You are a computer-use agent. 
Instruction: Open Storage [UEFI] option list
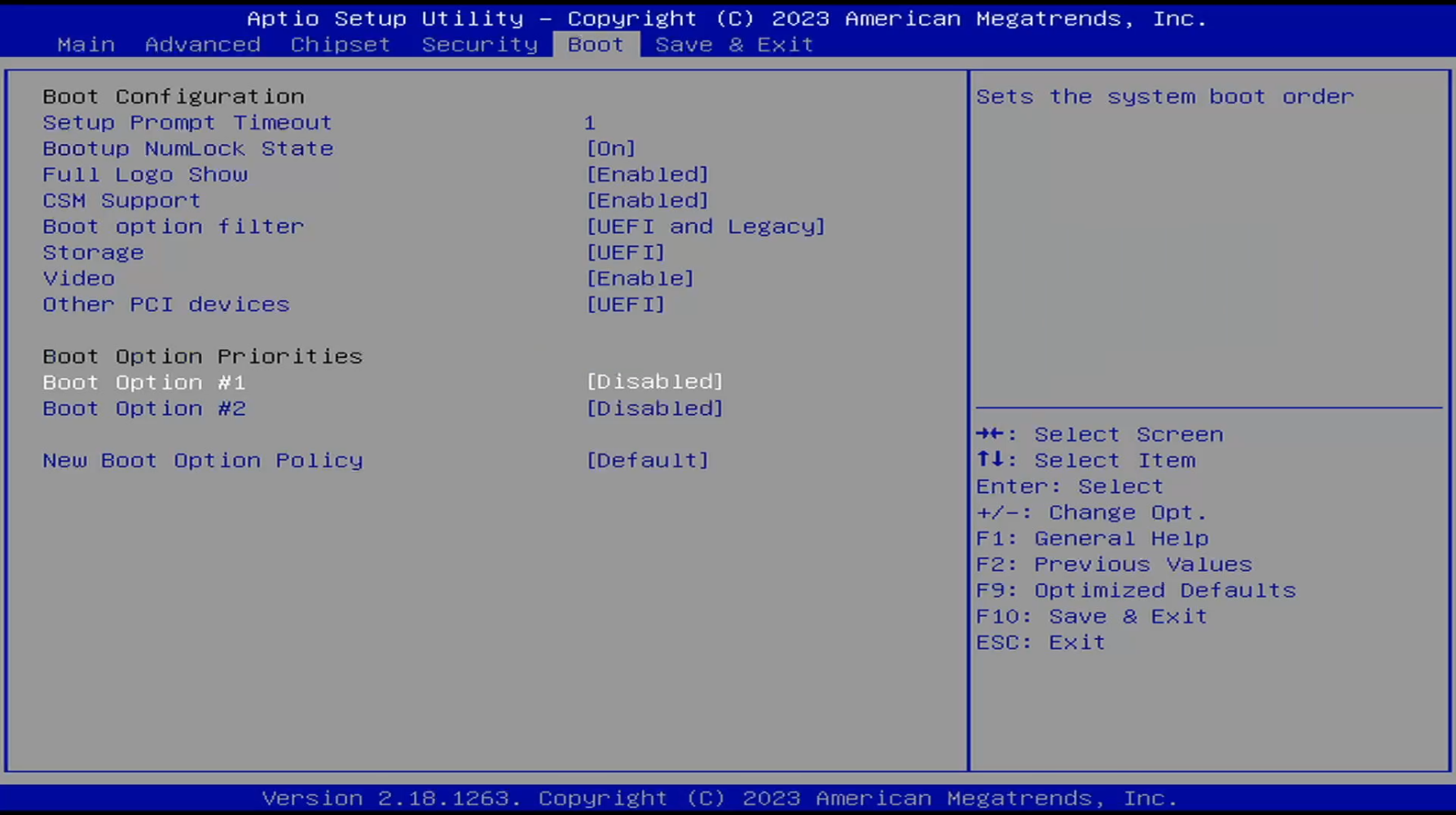(626, 253)
